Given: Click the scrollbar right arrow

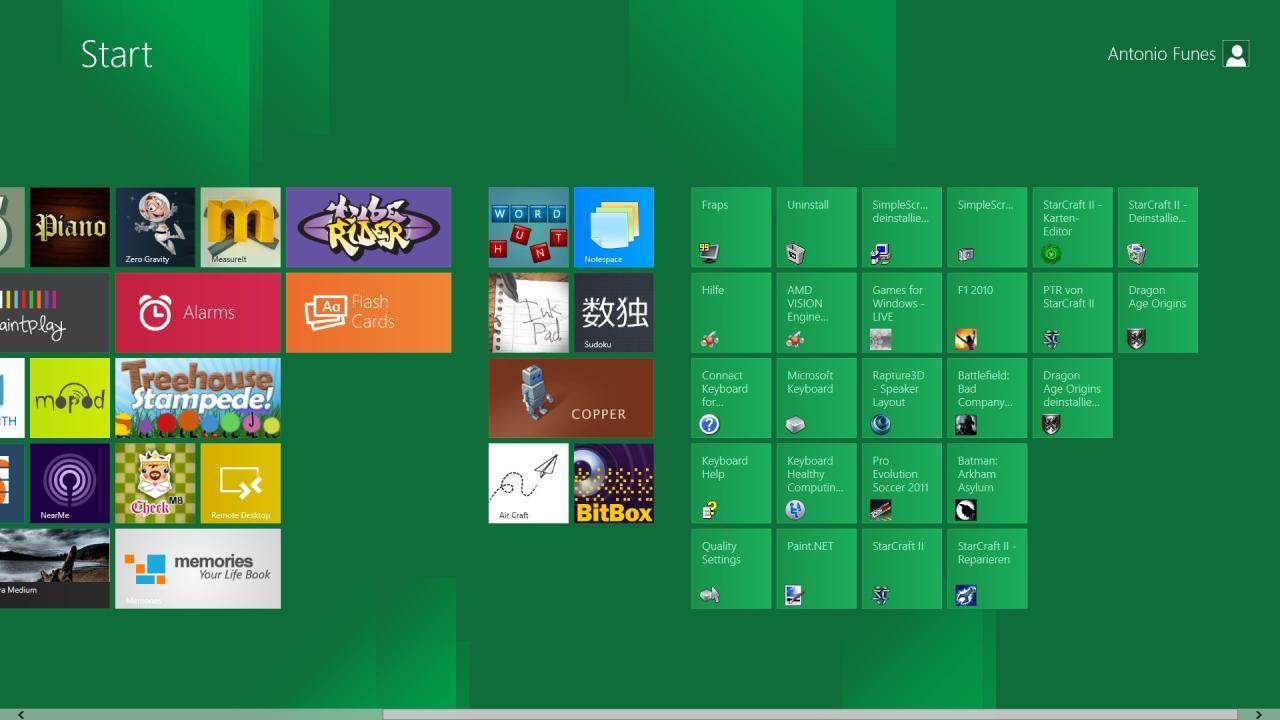Looking at the screenshot, I should pos(1259,714).
